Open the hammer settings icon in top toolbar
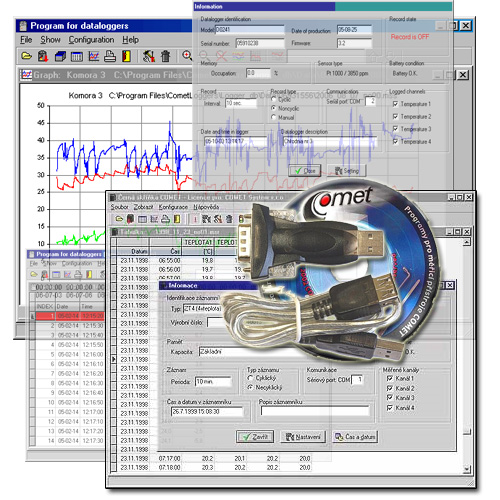 (149, 56)
